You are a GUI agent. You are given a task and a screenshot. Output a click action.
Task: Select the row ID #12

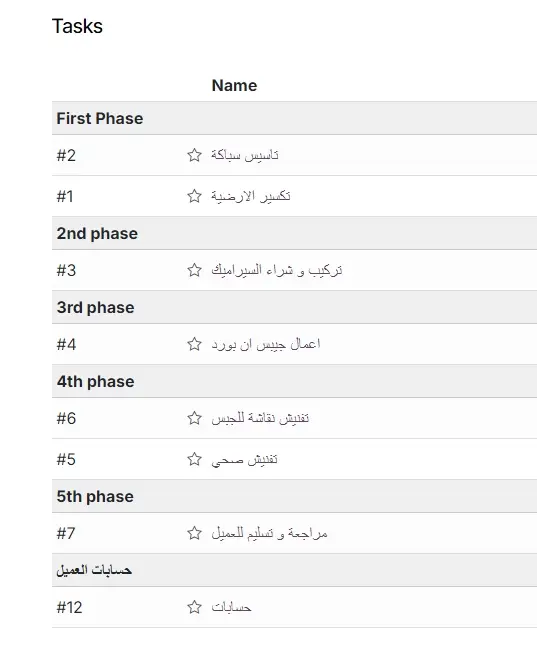tap(69, 607)
